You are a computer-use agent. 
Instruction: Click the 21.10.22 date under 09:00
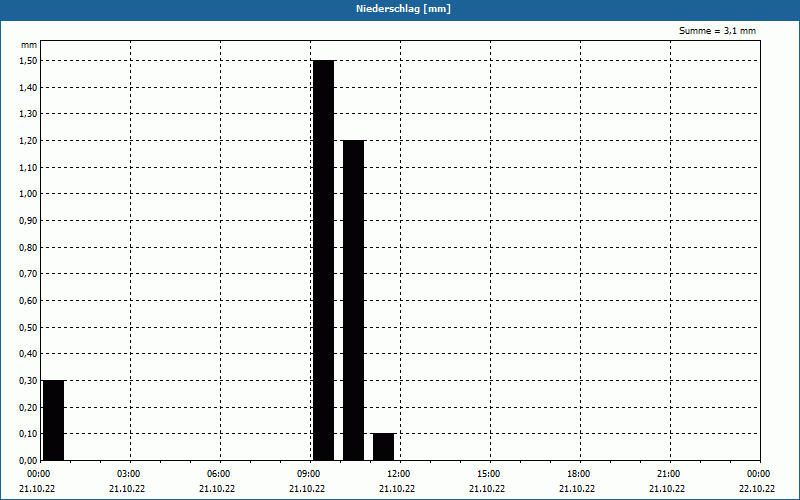tap(307, 489)
